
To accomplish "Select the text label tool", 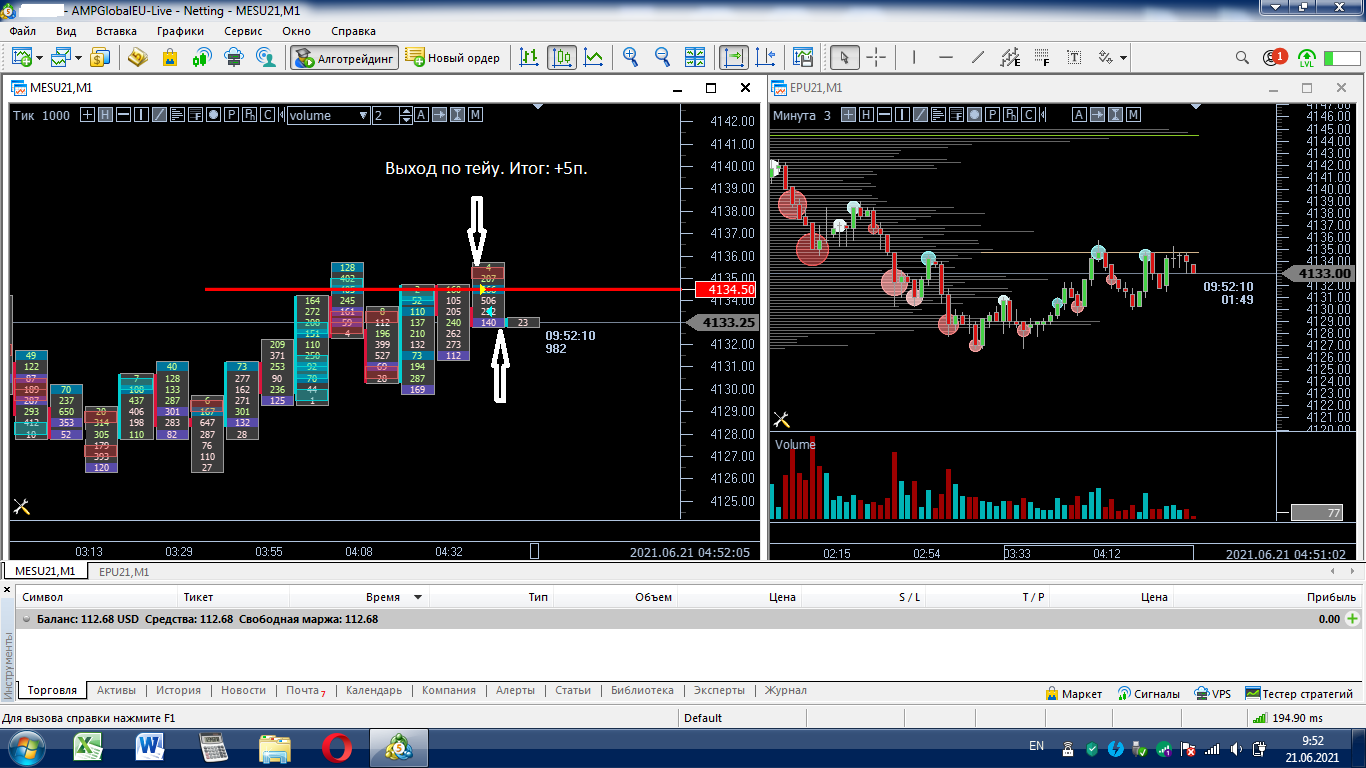I will [1074, 57].
